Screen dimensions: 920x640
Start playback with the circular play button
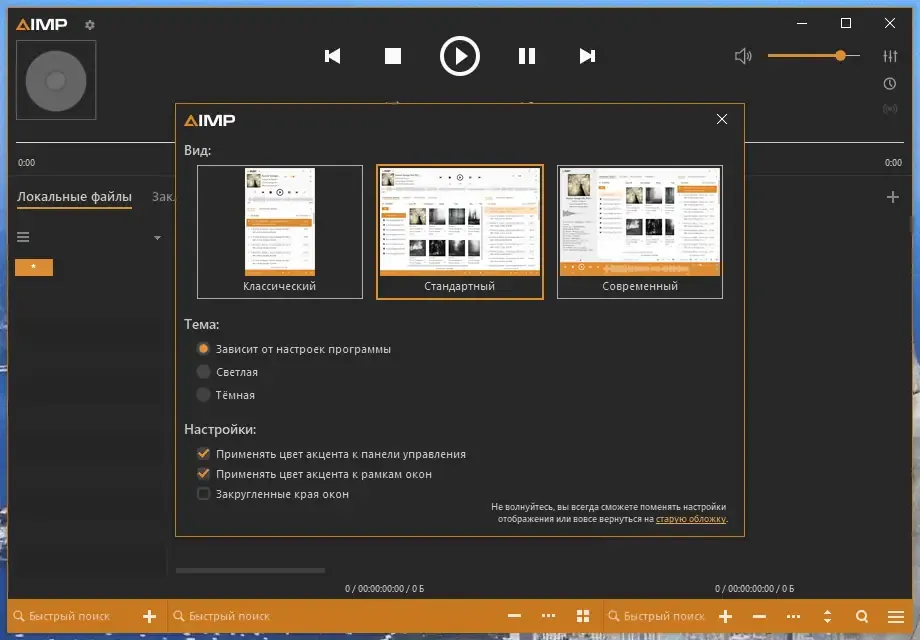(460, 56)
